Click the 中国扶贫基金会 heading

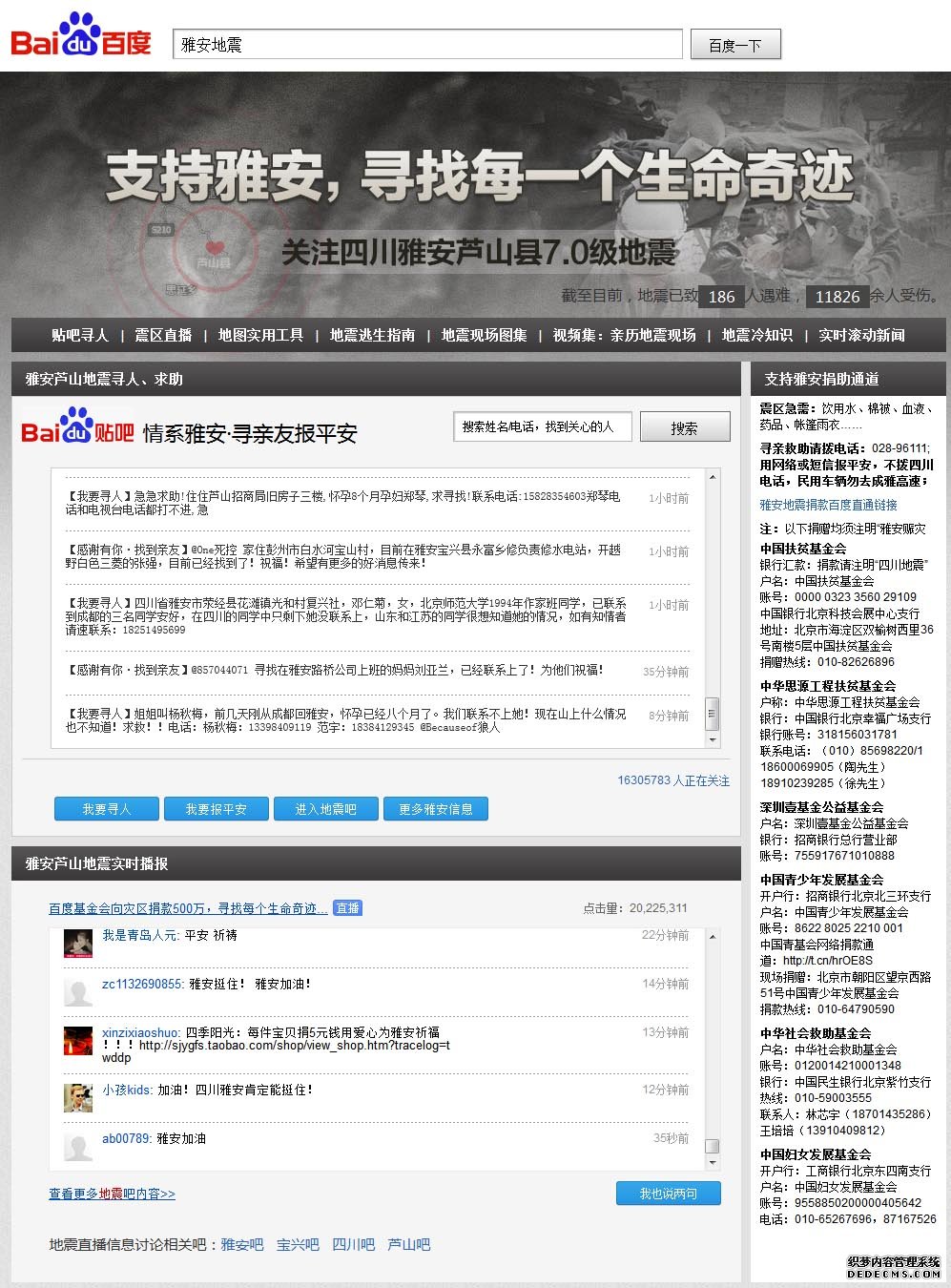(x=803, y=549)
